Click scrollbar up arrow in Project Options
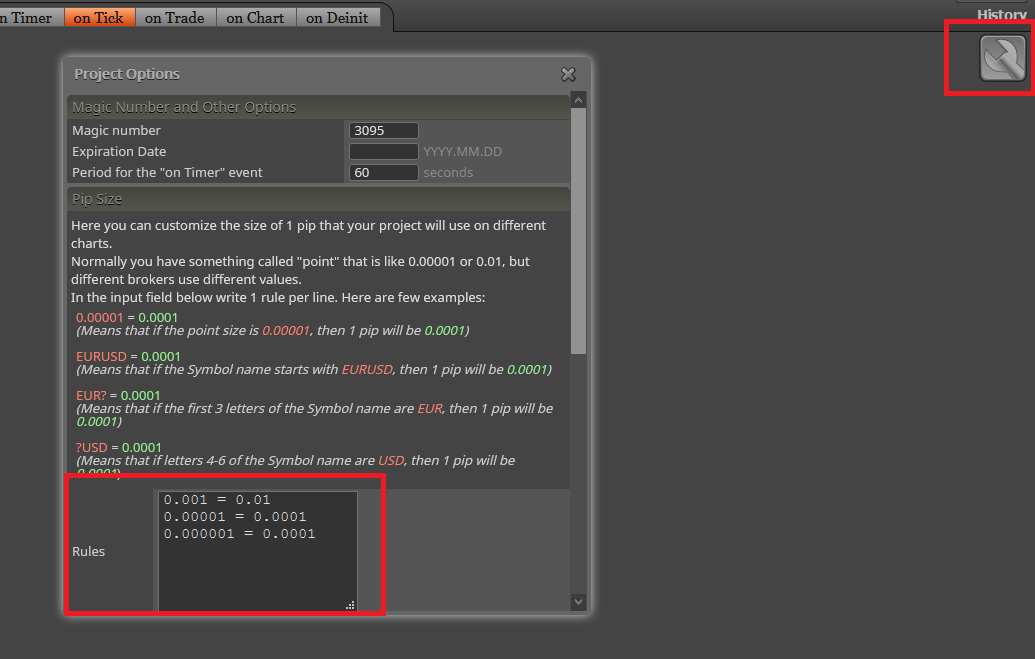 pos(578,100)
